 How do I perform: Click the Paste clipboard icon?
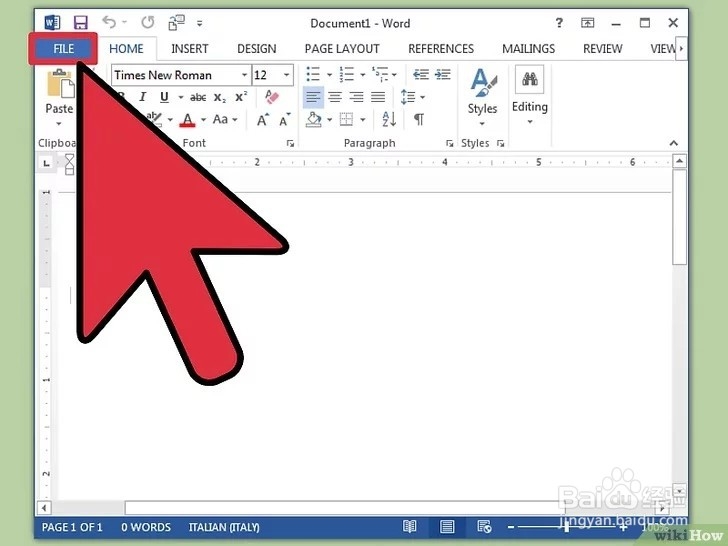[60, 84]
